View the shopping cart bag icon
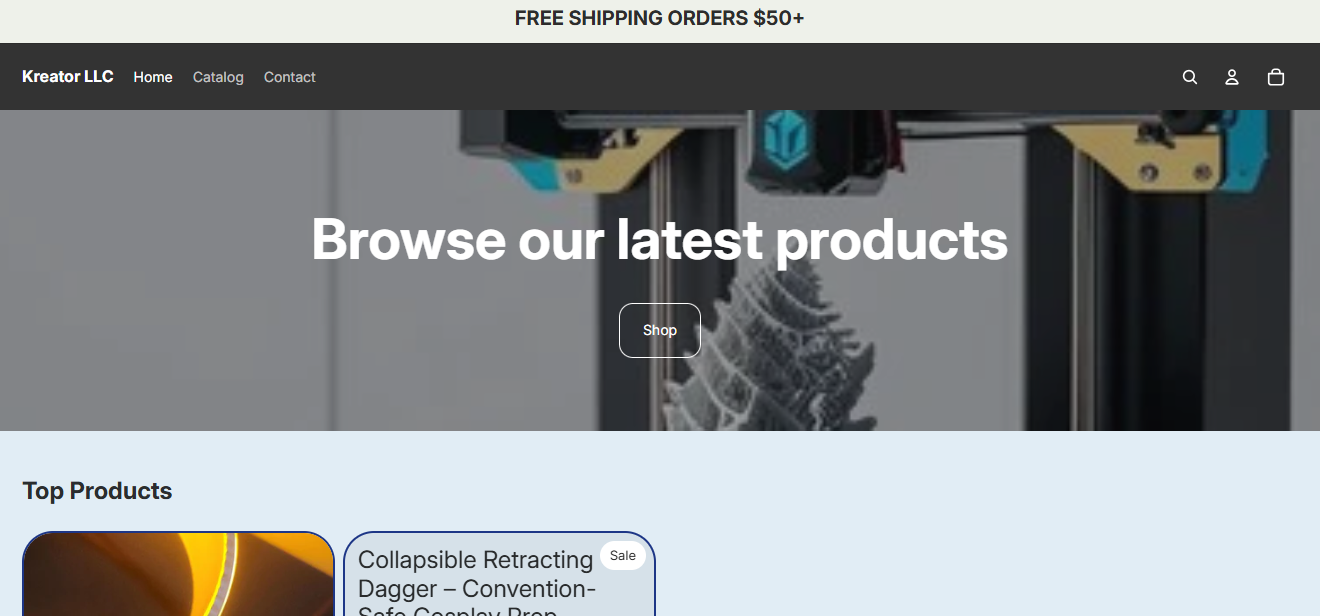 [1276, 77]
